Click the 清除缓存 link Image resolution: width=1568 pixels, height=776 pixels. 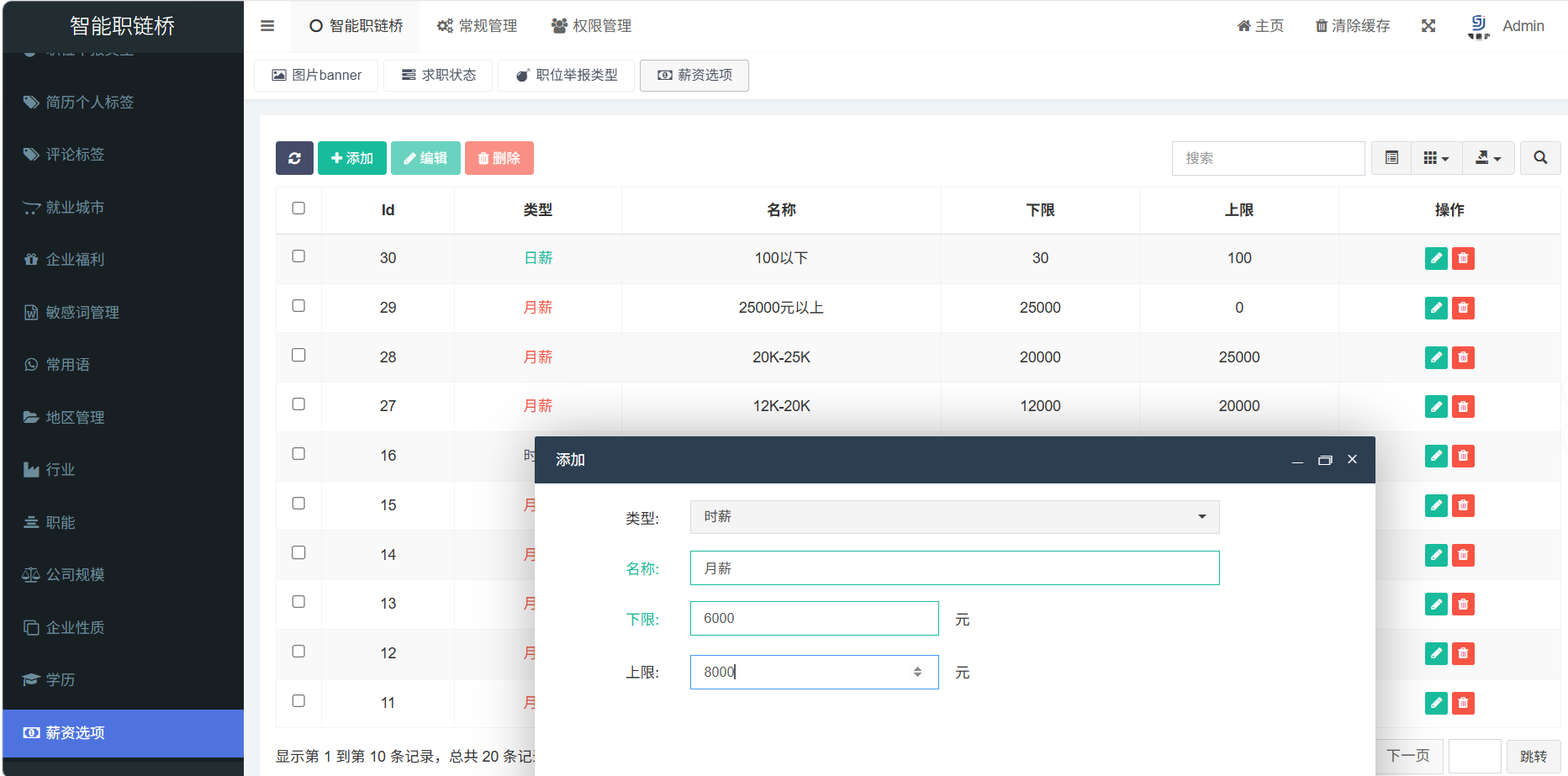(x=1352, y=26)
